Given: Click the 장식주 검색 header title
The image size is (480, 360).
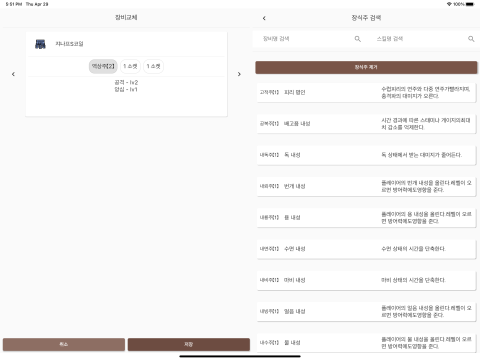Looking at the screenshot, I should [x=366, y=18].
